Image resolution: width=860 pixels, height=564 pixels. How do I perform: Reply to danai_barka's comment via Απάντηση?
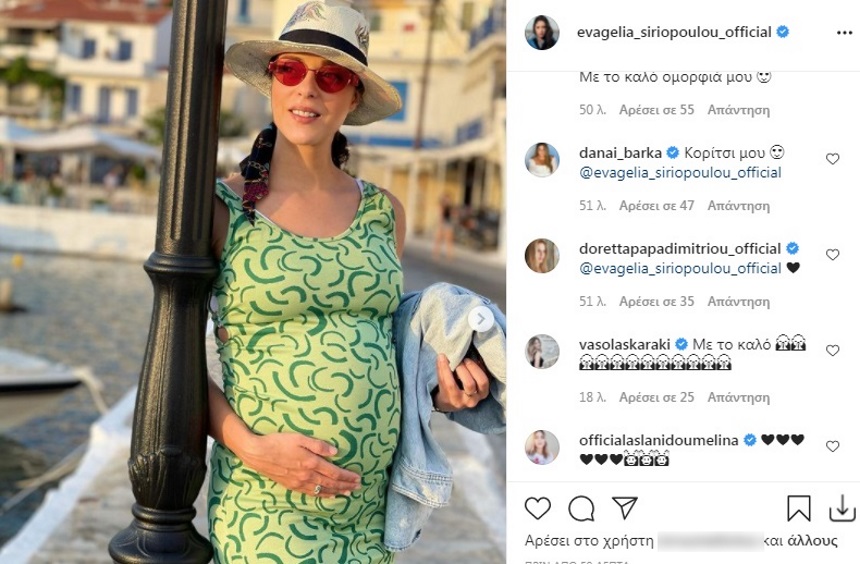coord(738,206)
